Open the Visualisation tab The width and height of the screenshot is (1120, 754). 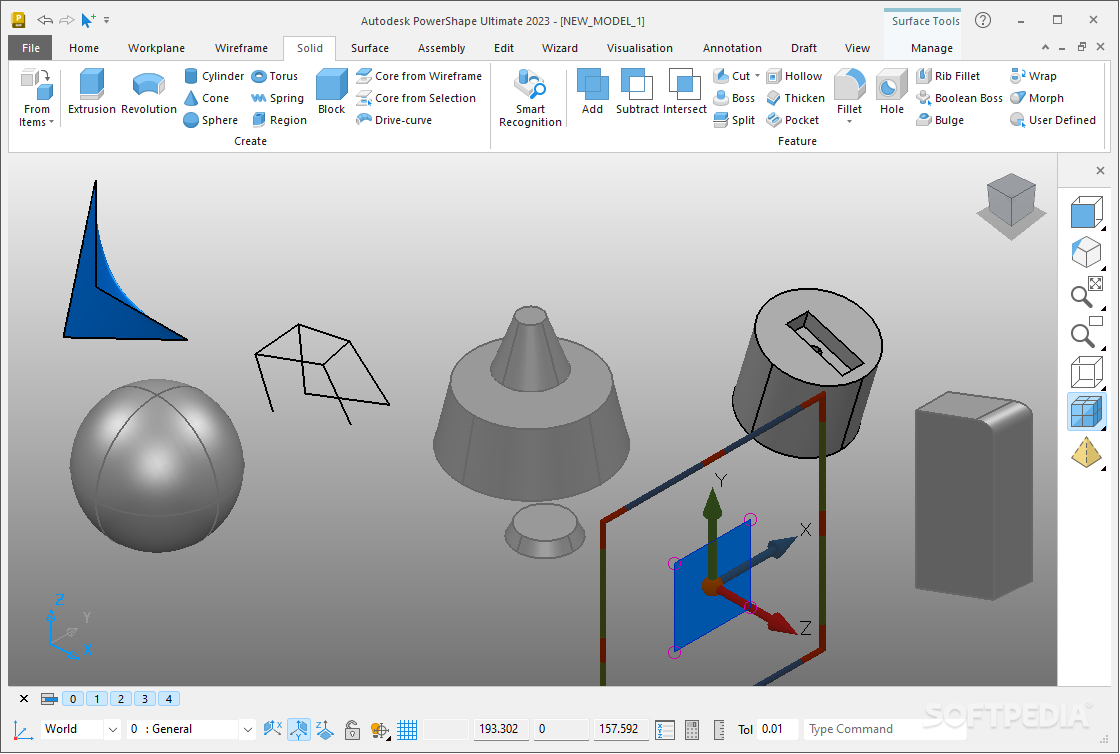coord(639,48)
